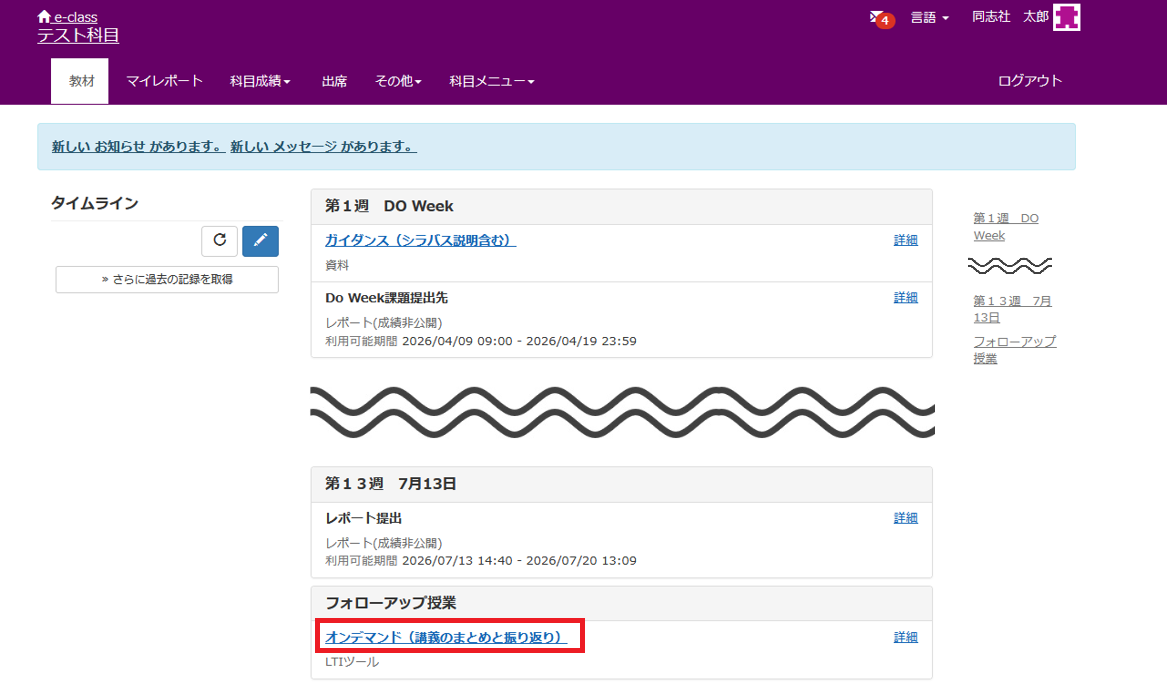The height and width of the screenshot is (684, 1167).
Task: Open the 新しい メッセージ があります link
Action: pyautogui.click(x=323, y=147)
